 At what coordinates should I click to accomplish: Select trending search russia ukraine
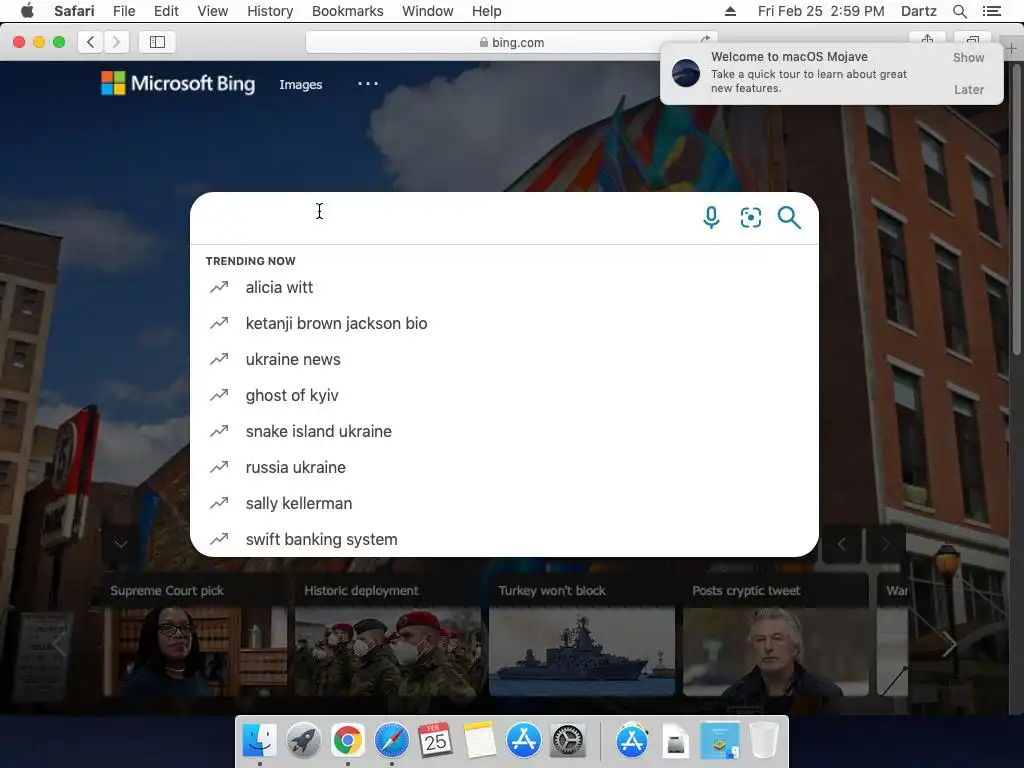(504, 467)
